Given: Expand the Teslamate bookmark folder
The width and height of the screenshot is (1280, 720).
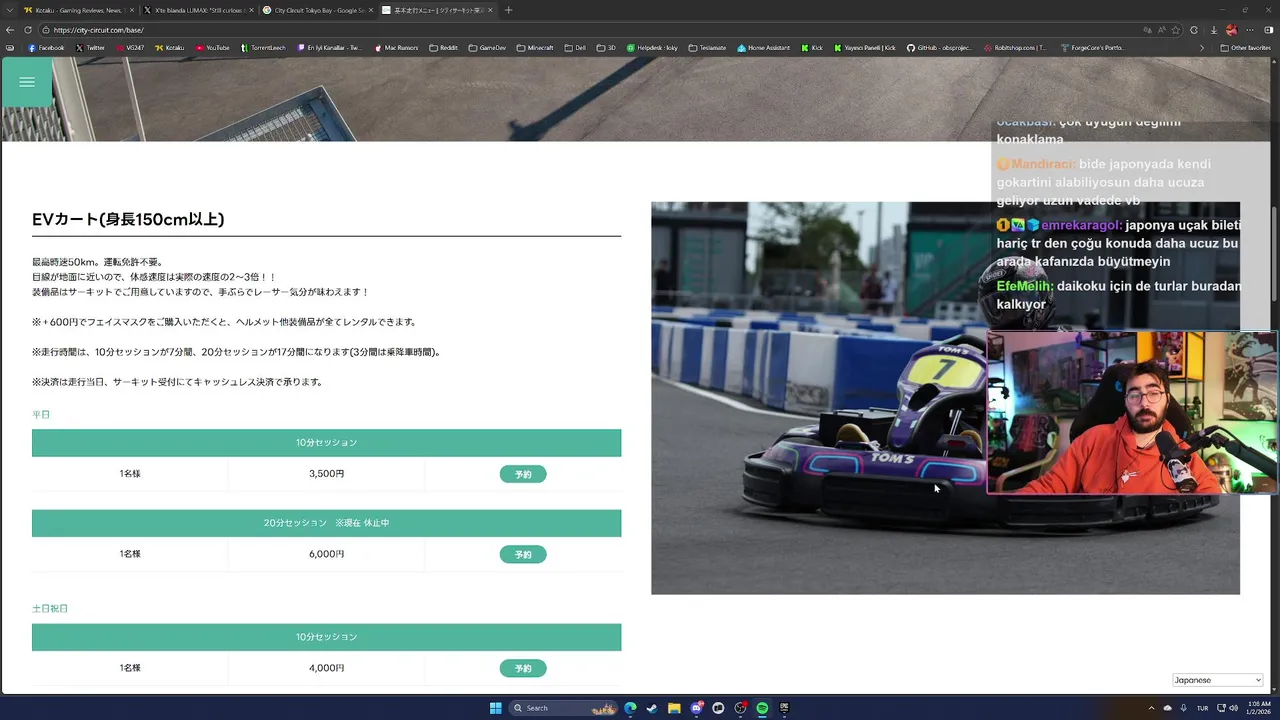Looking at the screenshot, I should point(708,47).
